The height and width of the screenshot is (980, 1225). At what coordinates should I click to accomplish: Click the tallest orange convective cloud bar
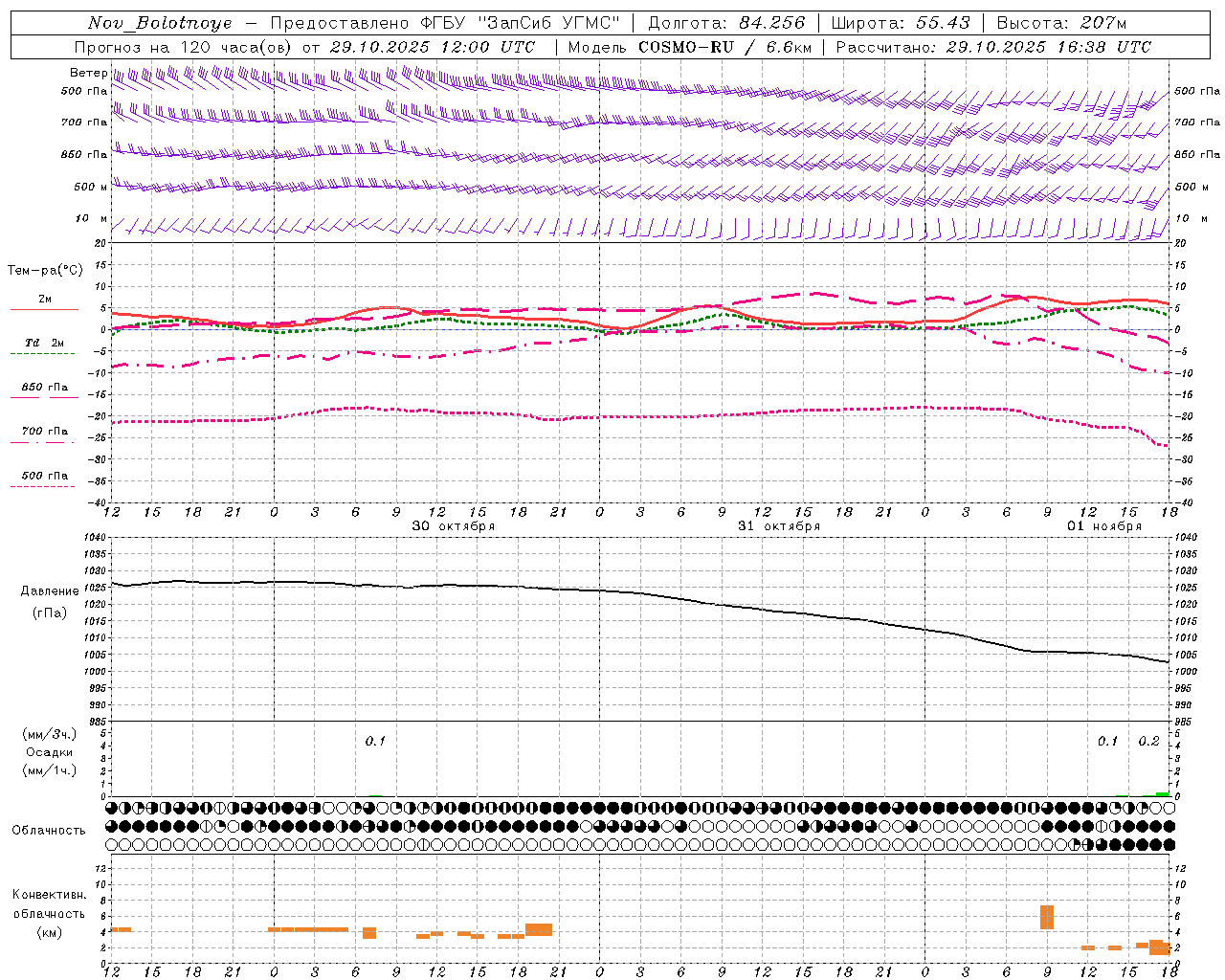click(x=1047, y=917)
